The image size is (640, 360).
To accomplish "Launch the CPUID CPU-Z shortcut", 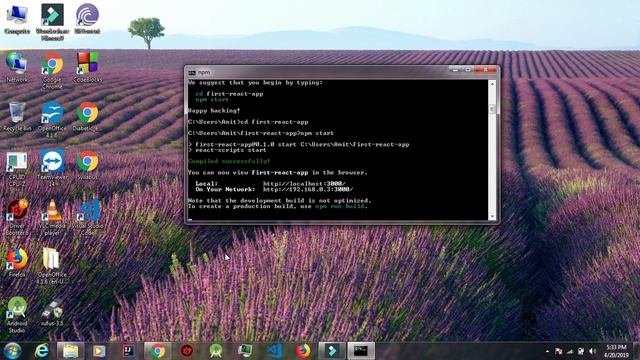I will [17, 168].
